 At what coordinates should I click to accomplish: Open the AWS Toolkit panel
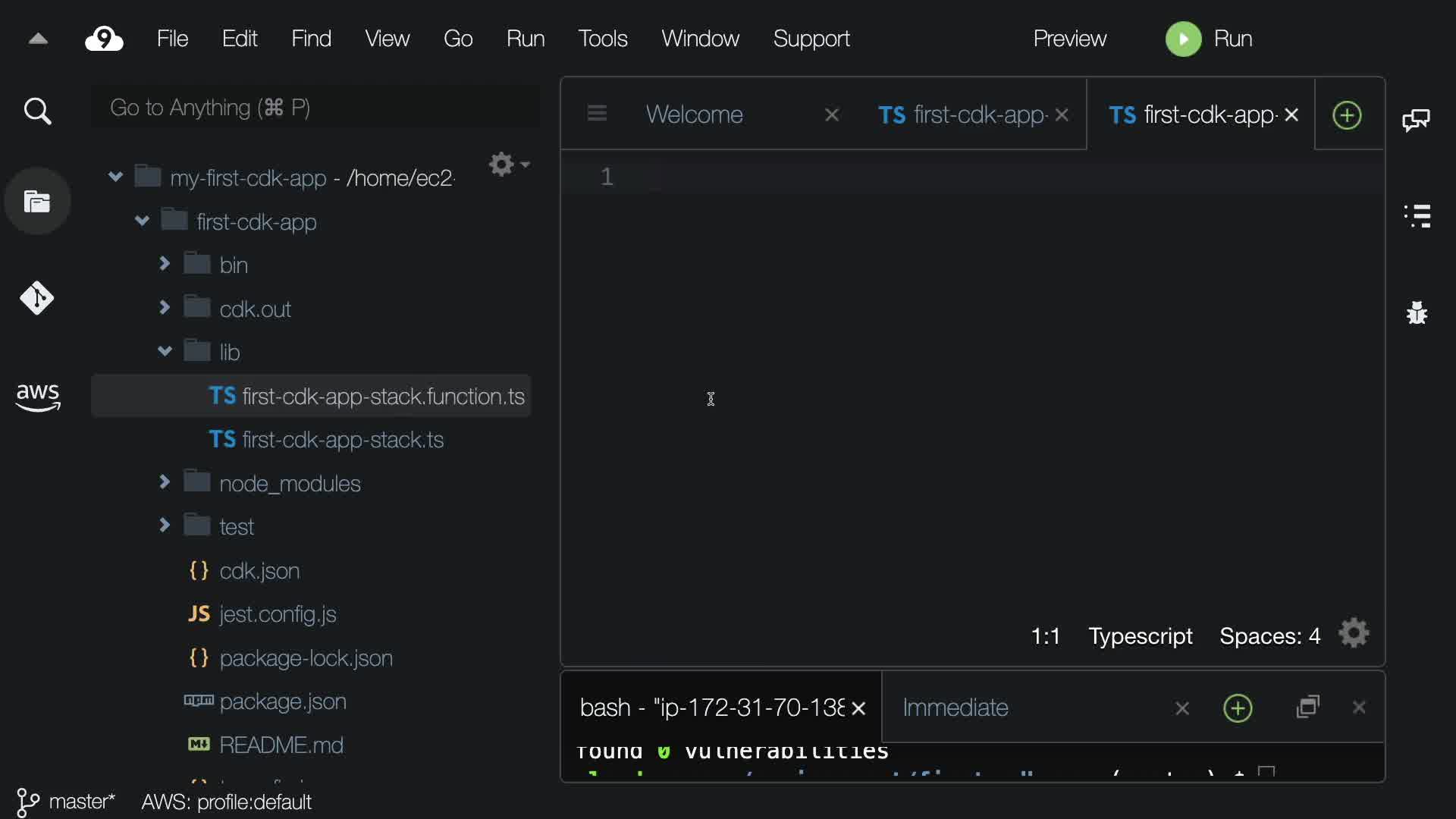[37, 397]
